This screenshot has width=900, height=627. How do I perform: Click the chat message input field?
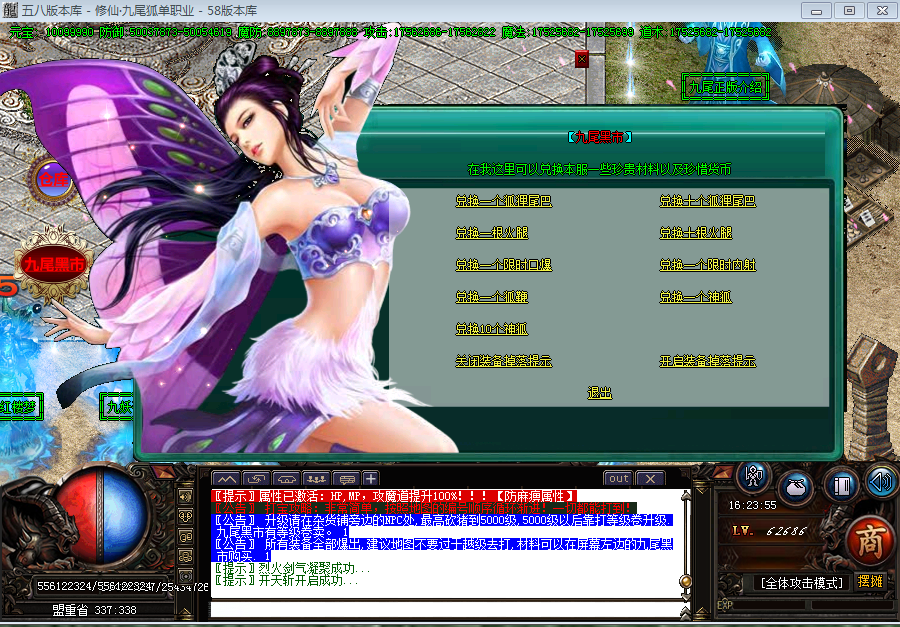click(x=440, y=607)
